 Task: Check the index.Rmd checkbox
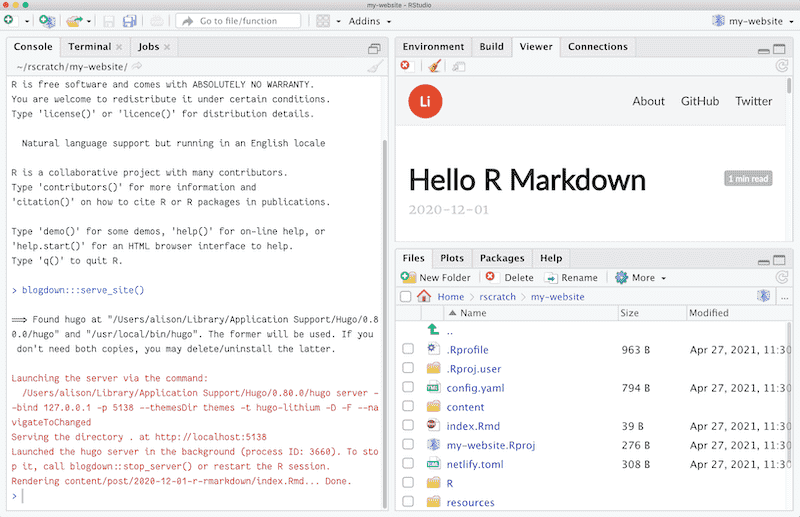coord(408,425)
